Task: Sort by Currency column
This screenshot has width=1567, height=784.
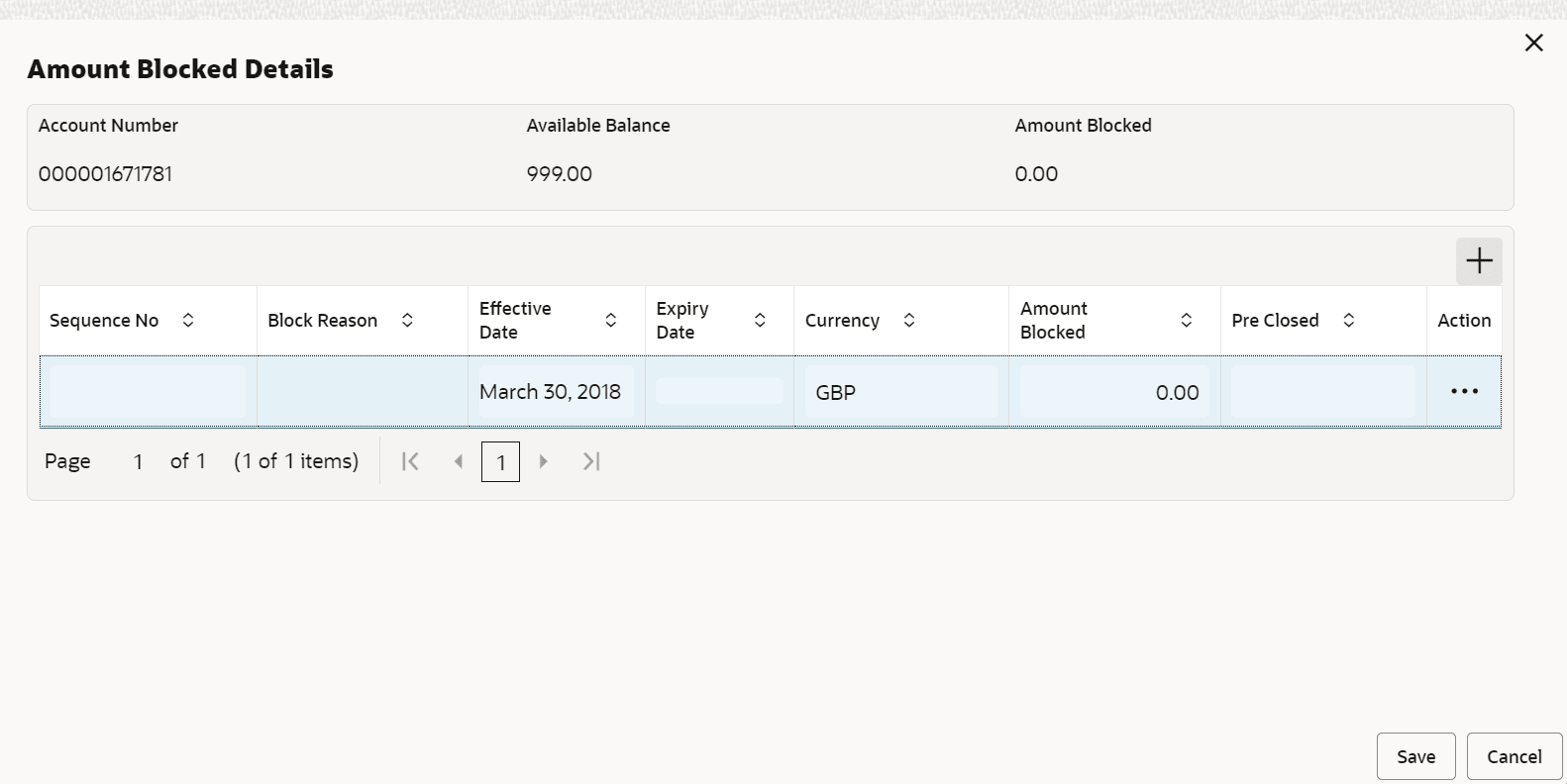Action: click(x=909, y=320)
